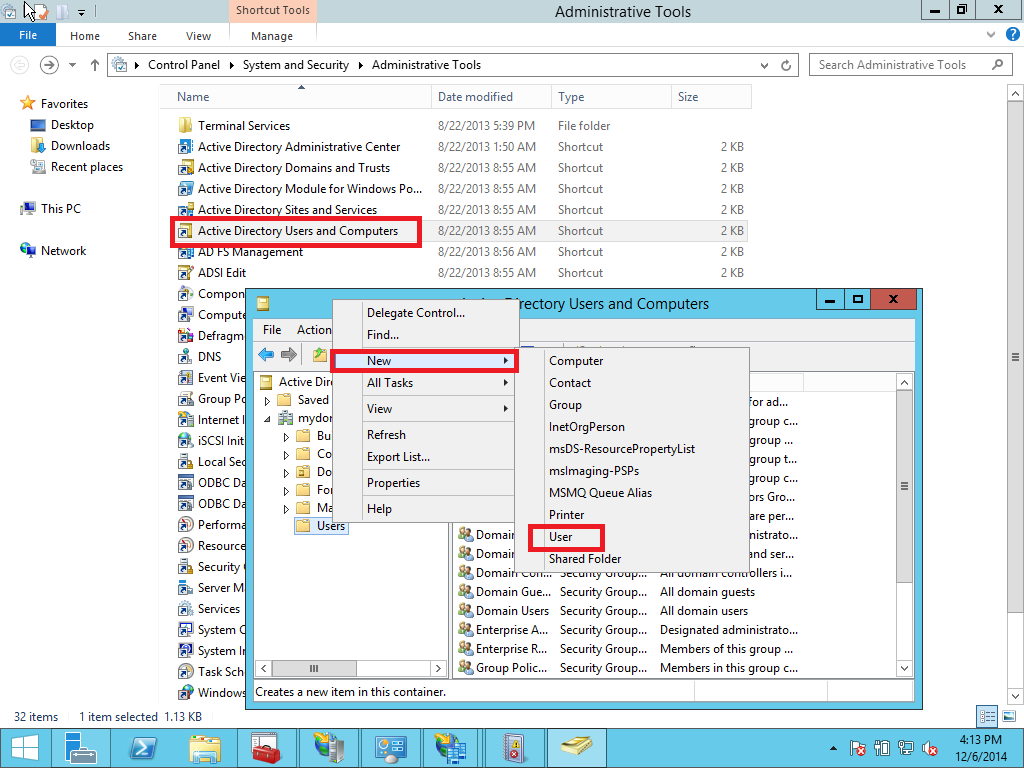This screenshot has height=768, width=1024.
Task: Launch Server Manager from the taskbar
Action: (x=81, y=747)
